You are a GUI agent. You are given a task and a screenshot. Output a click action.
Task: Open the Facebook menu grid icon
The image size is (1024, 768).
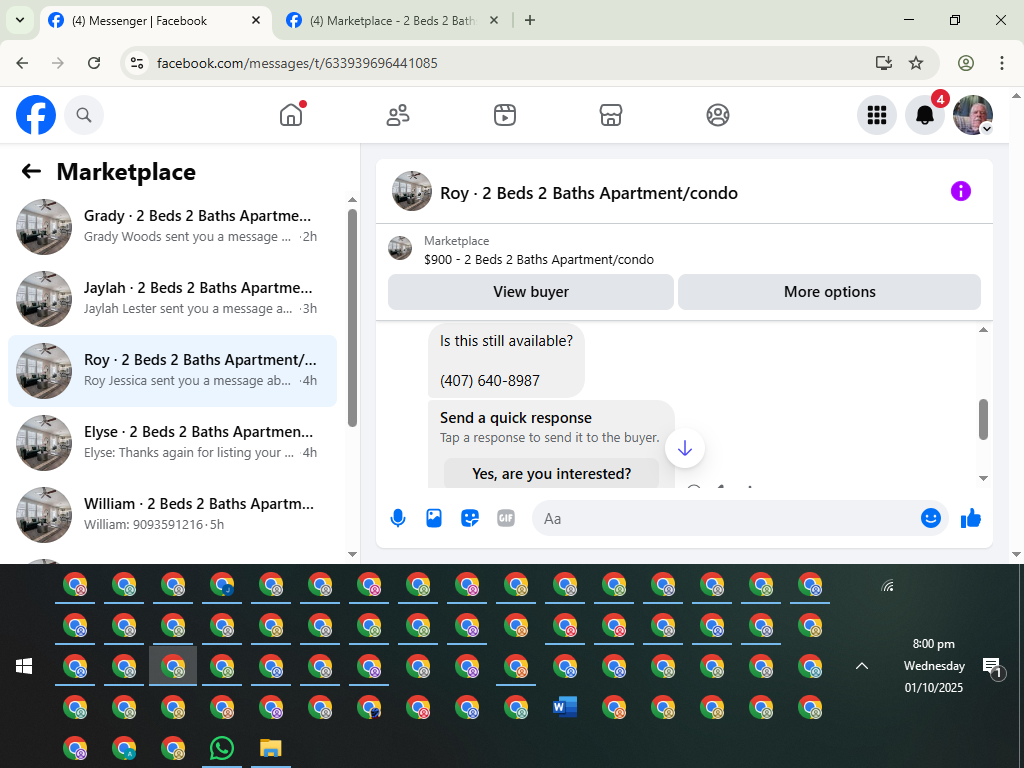876,115
